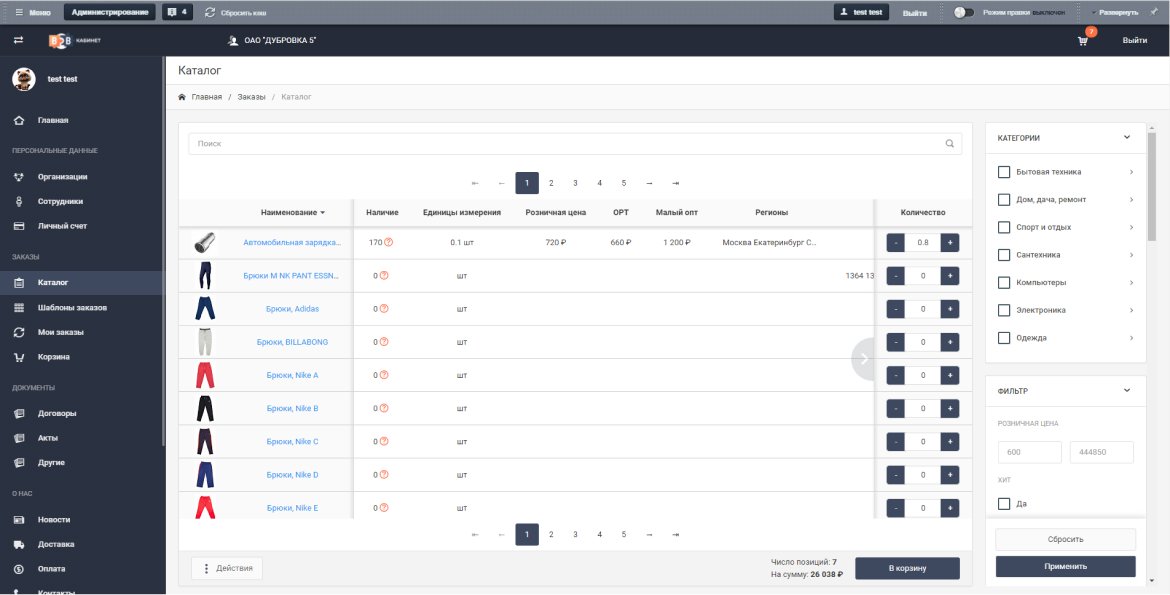Check the Спорт и отдых category
The height and width of the screenshot is (595, 1170).
1004,227
